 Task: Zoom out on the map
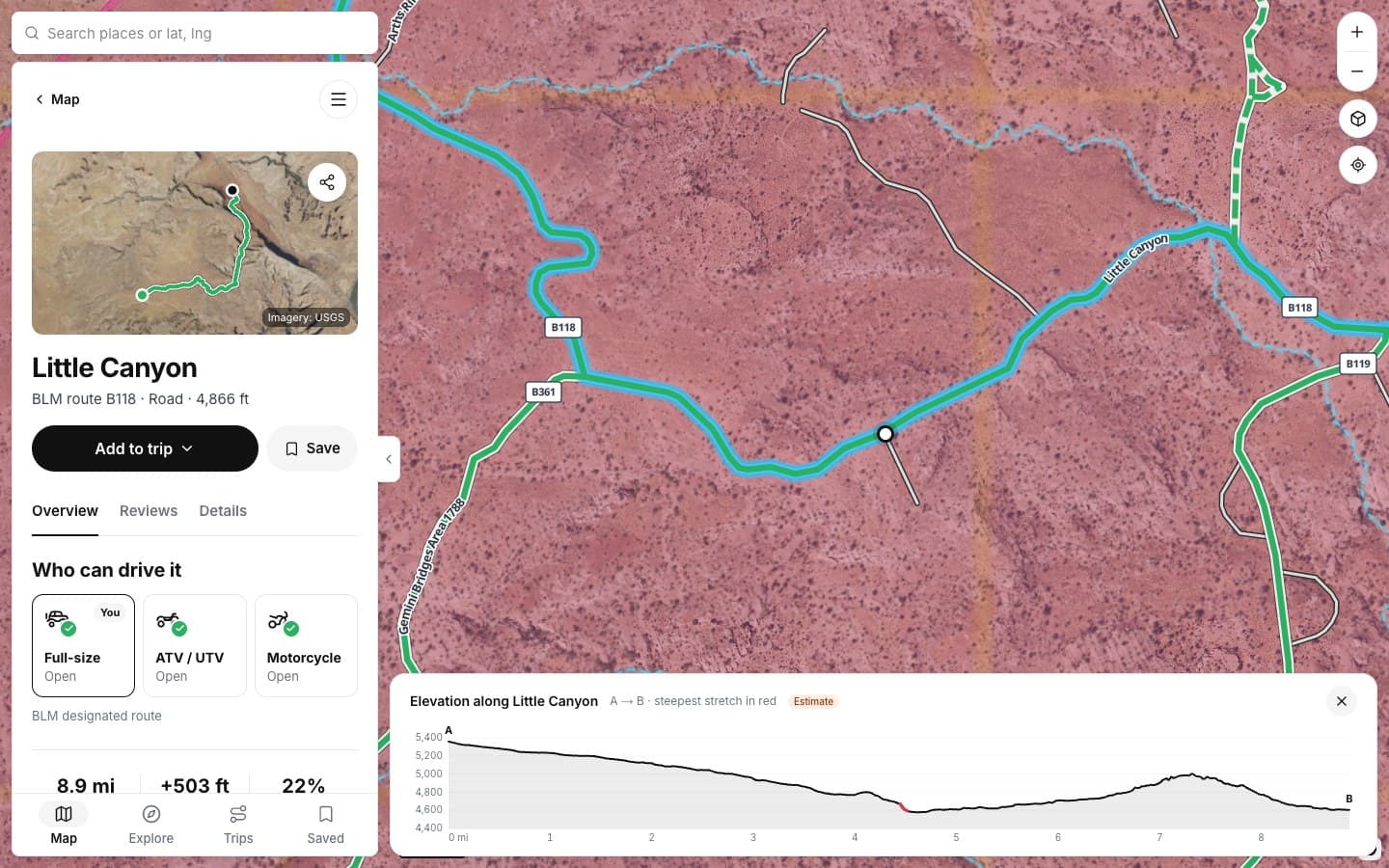pyautogui.click(x=1357, y=71)
